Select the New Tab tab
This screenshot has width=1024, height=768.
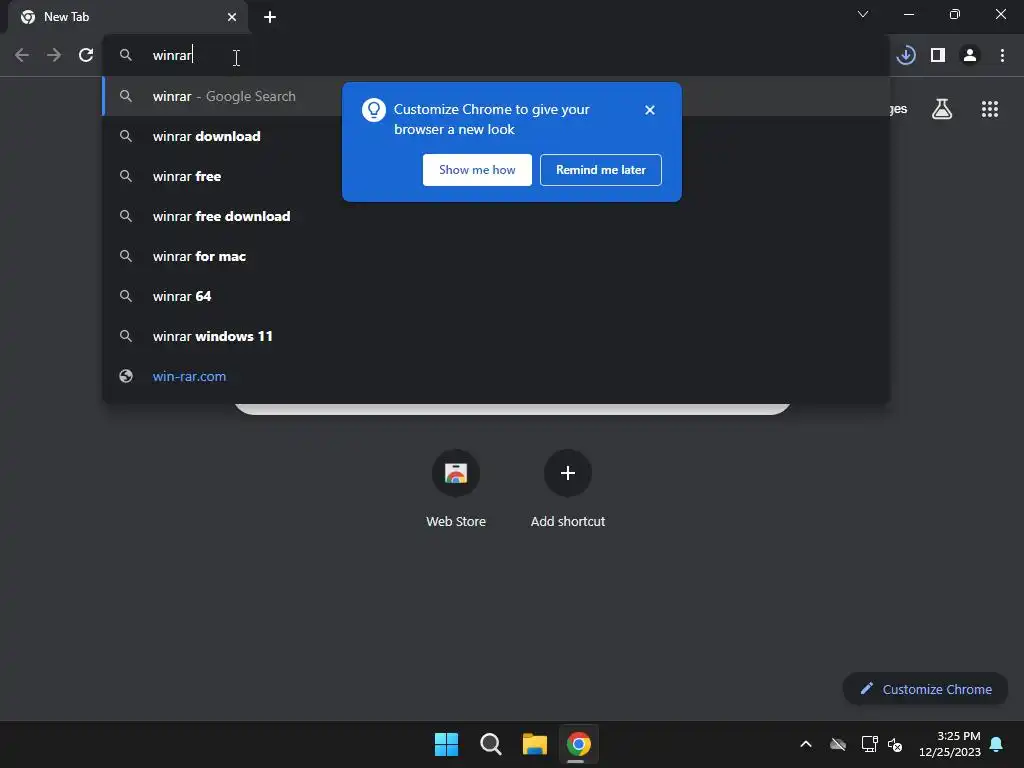tap(128, 17)
